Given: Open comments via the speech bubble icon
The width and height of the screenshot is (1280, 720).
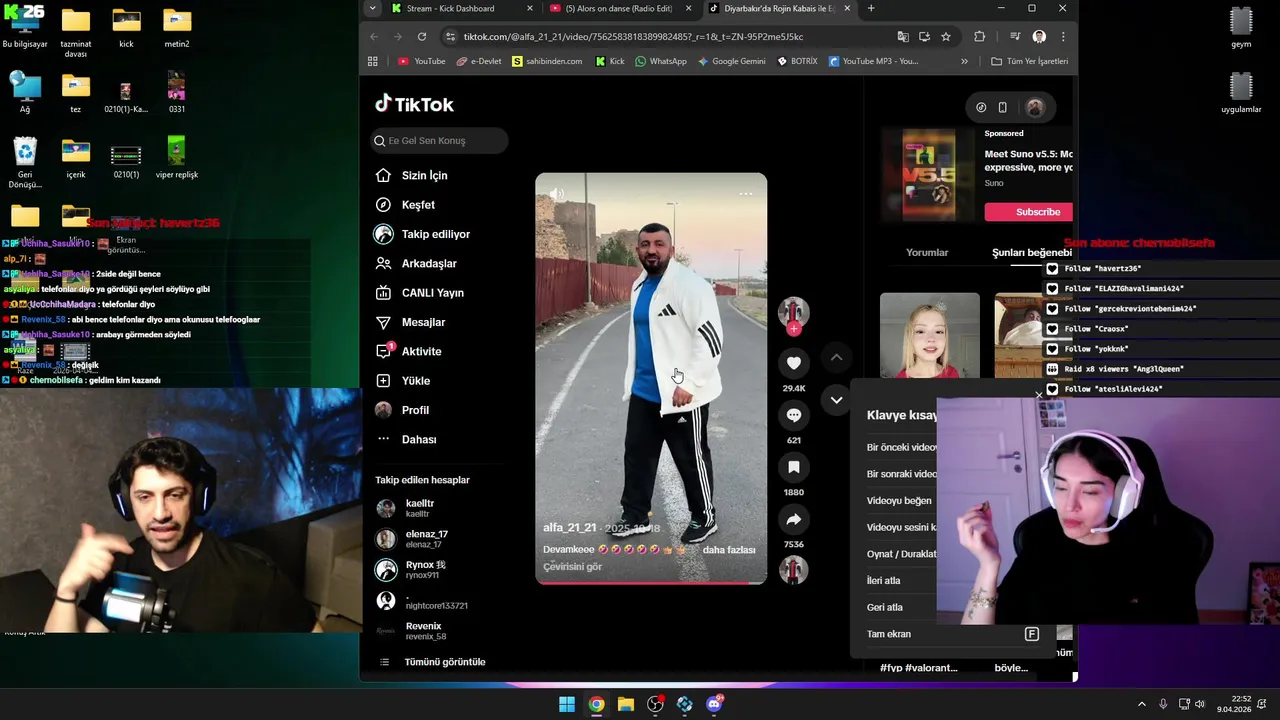Looking at the screenshot, I should [794, 415].
